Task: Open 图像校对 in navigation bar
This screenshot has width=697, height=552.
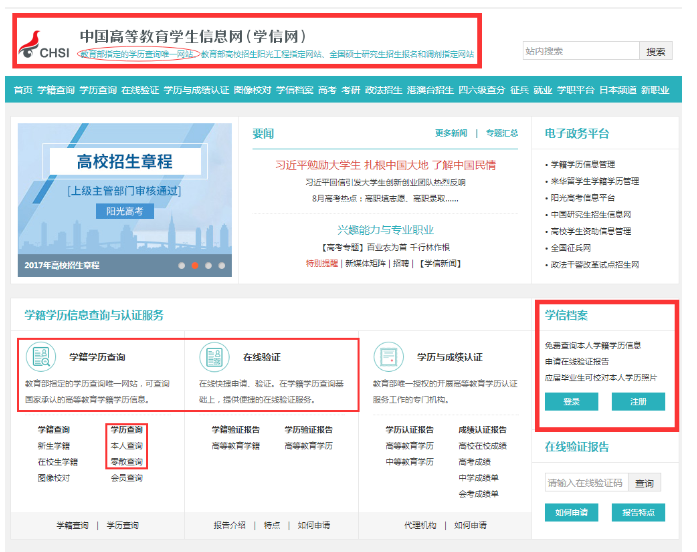Action: click(x=252, y=90)
